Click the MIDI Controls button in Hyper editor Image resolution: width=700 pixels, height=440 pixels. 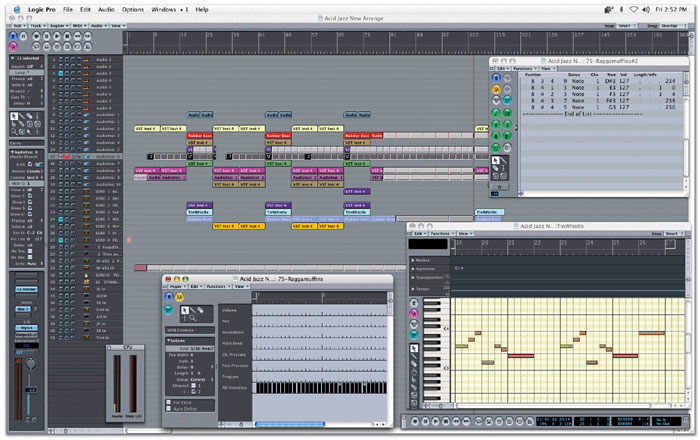[190, 330]
